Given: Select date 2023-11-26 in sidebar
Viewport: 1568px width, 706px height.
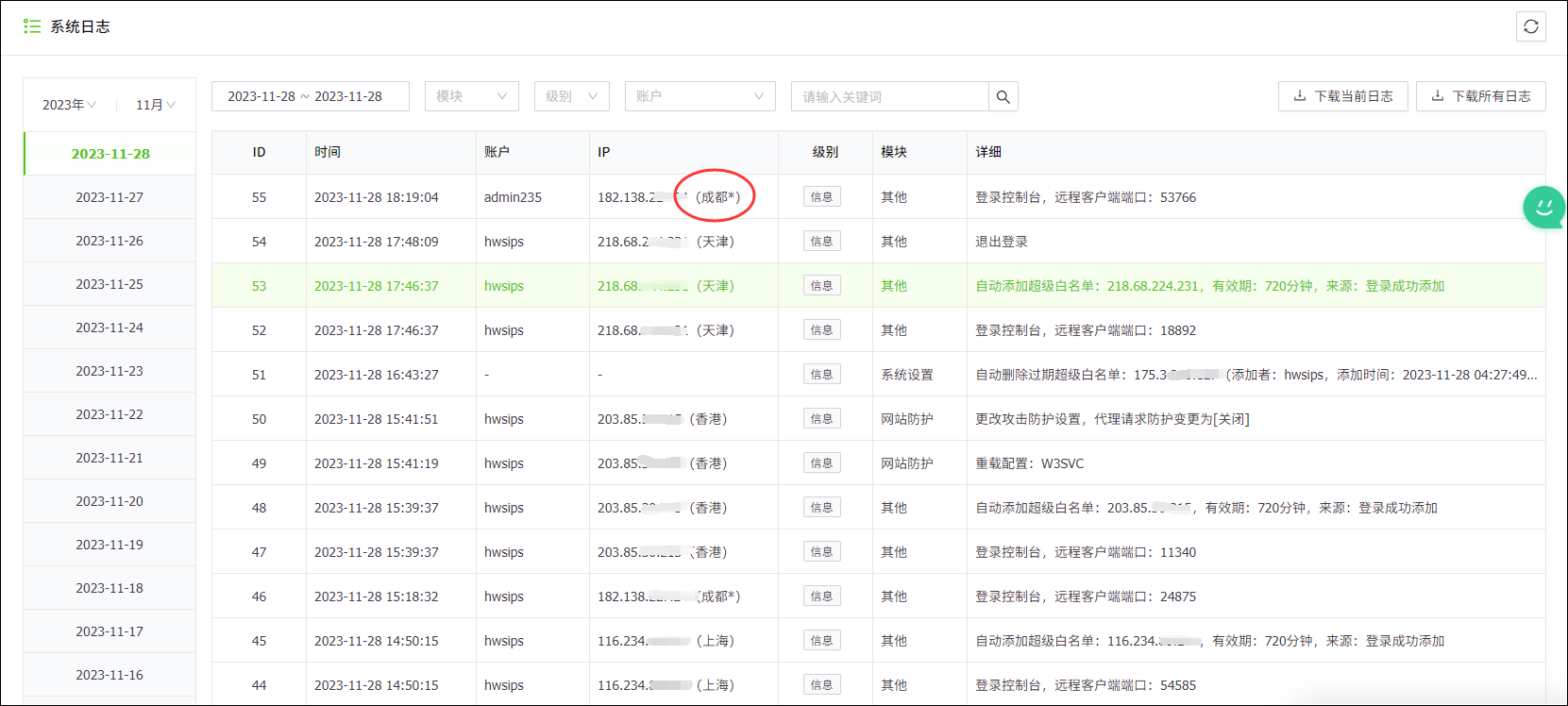Looking at the screenshot, I should point(110,241).
